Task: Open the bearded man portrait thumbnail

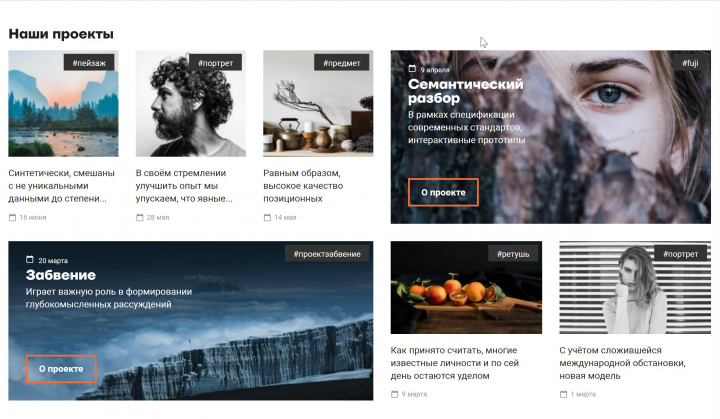Action: [x=191, y=103]
